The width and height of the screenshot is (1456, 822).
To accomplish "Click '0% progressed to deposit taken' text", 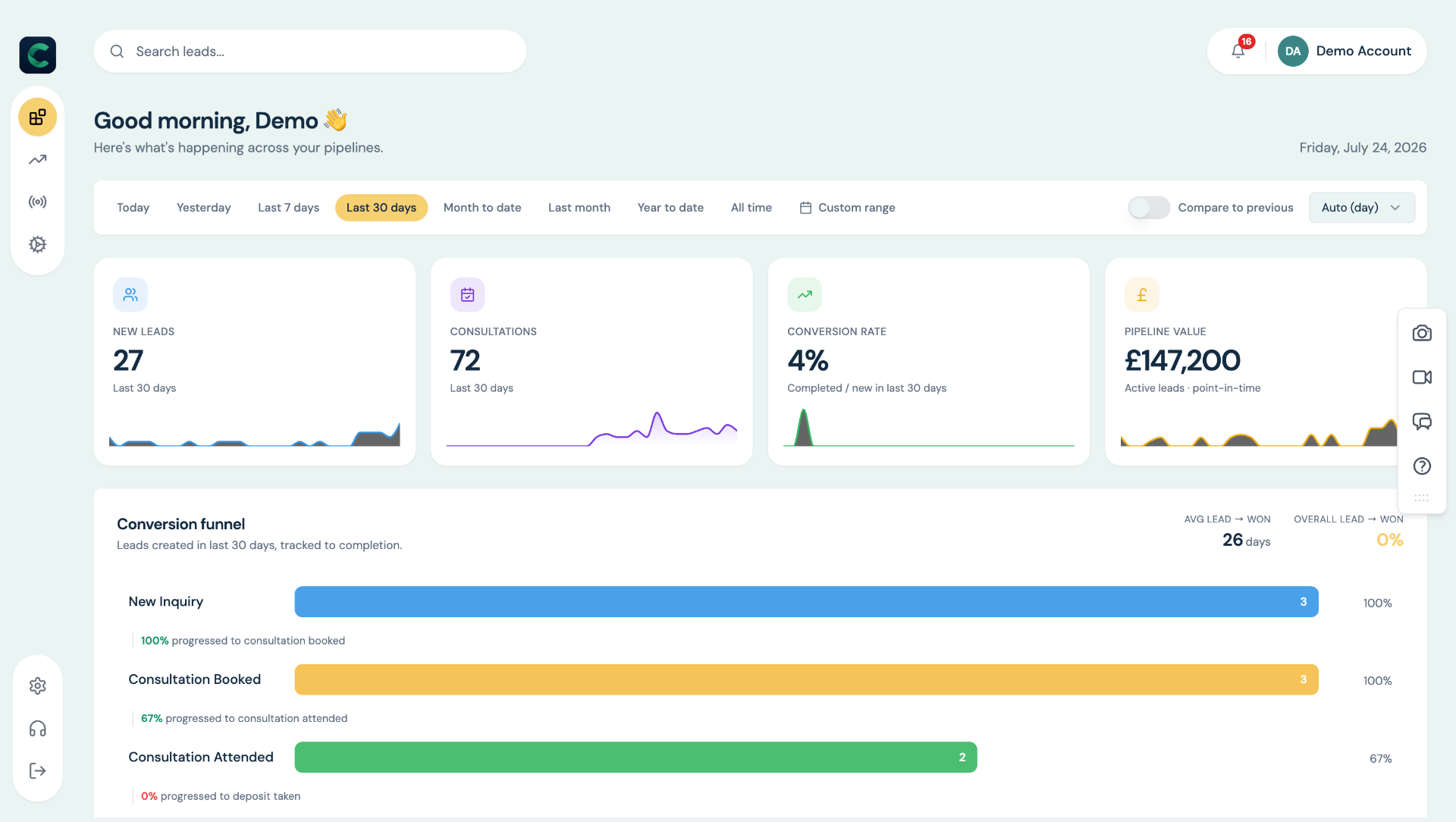I will [221, 796].
